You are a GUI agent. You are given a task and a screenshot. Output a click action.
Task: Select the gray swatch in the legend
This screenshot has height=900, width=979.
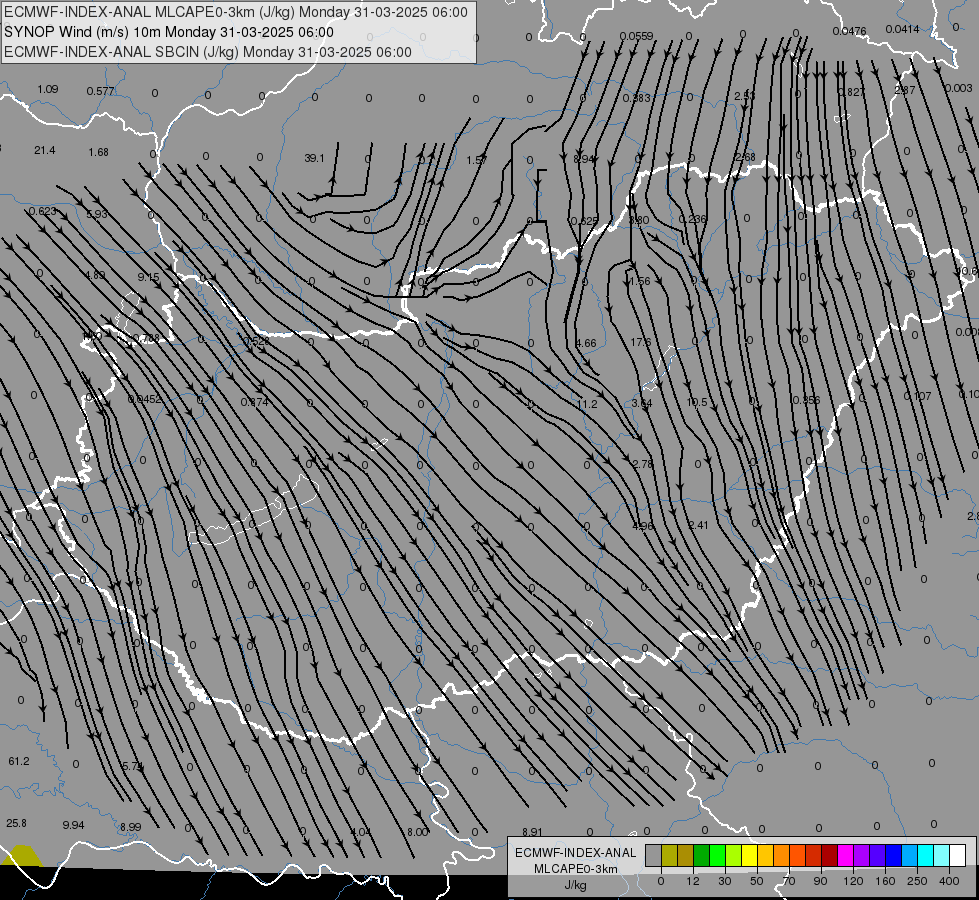653,855
